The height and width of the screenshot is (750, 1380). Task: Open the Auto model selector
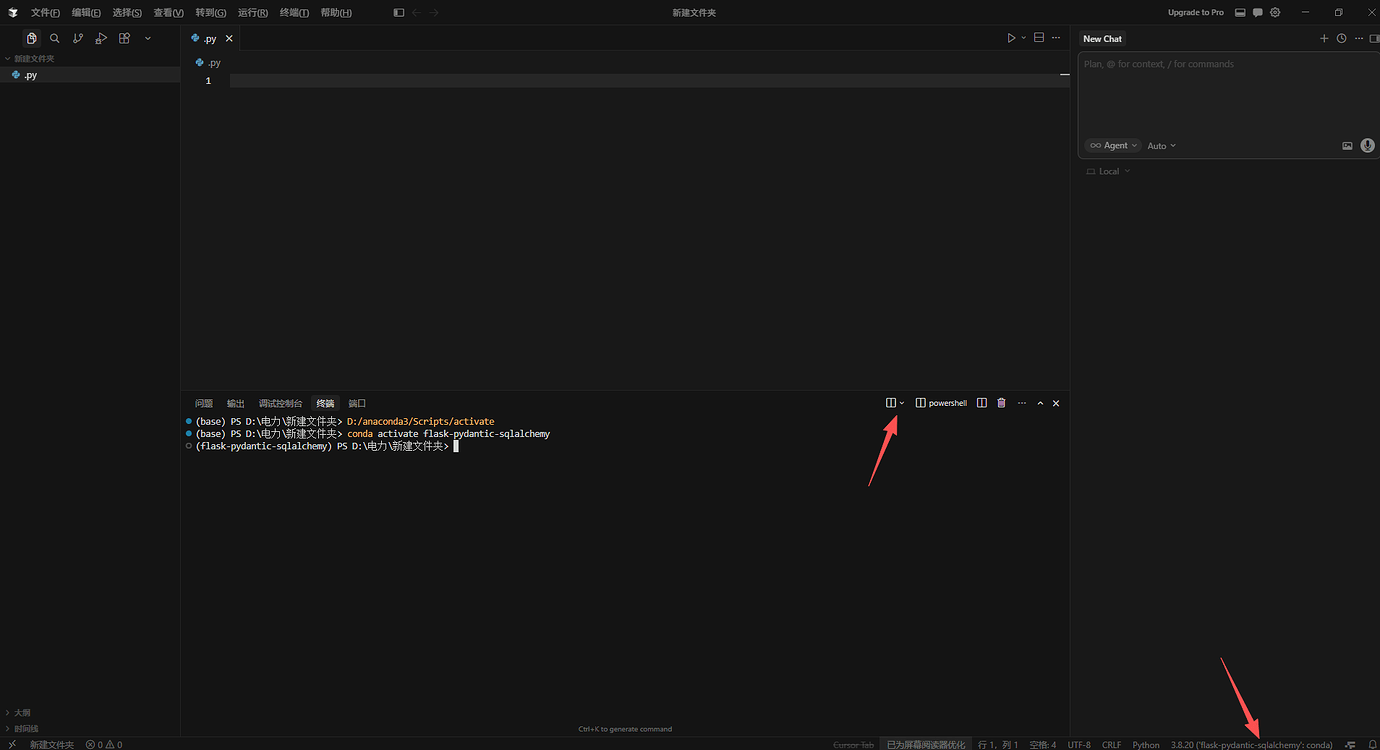click(x=1161, y=146)
